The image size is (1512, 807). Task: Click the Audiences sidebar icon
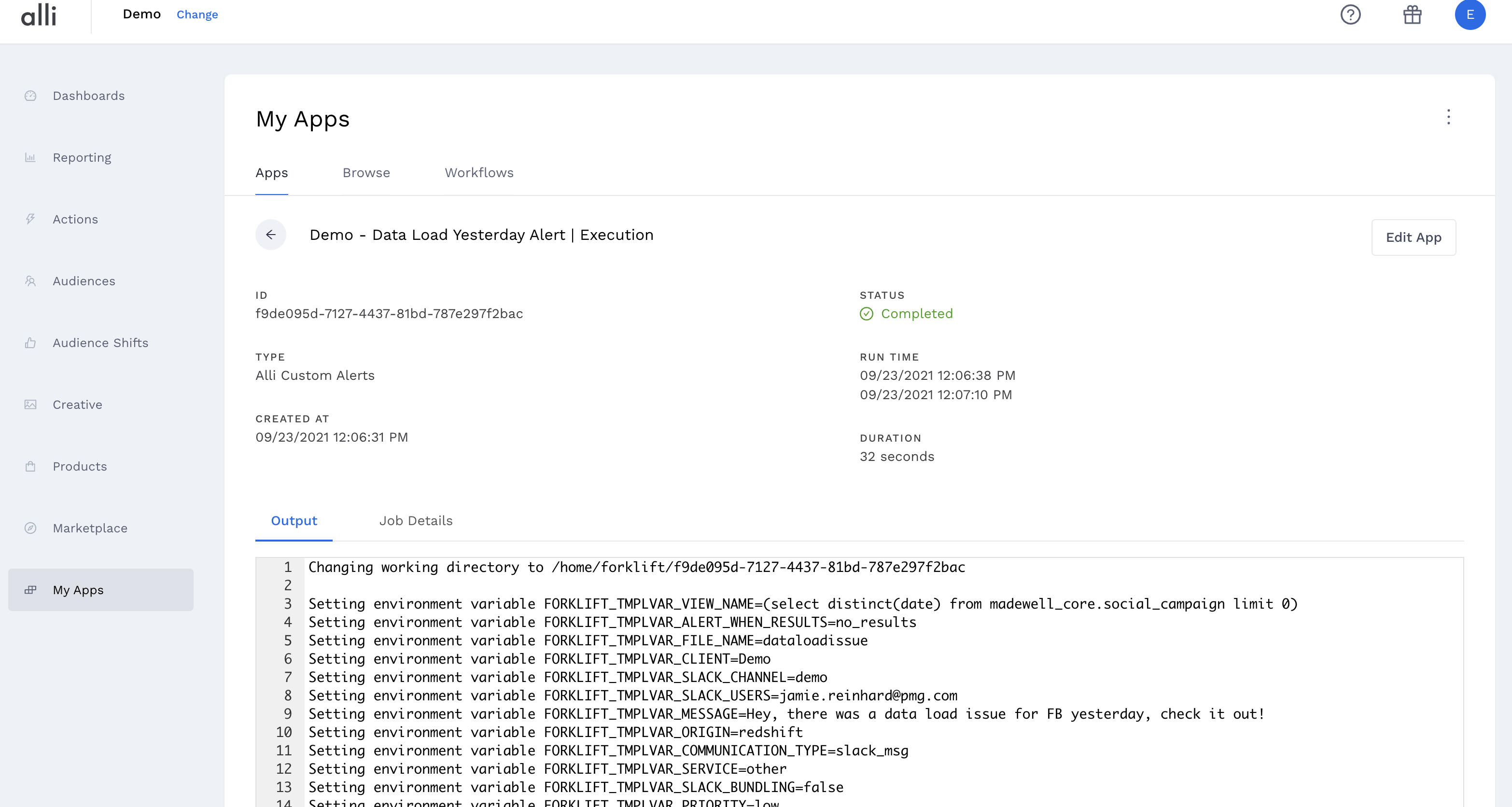pyautogui.click(x=31, y=280)
